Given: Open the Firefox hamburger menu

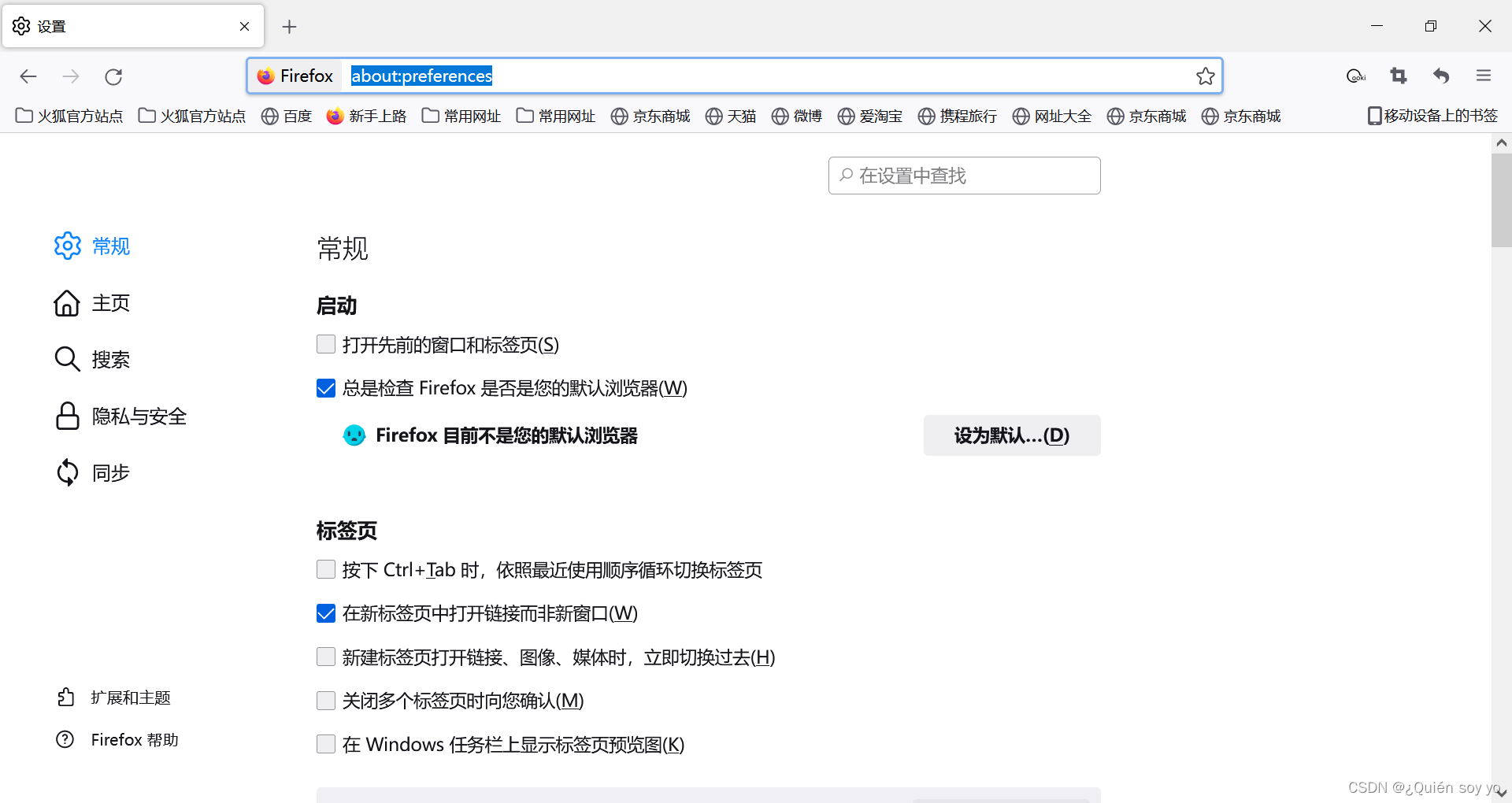Looking at the screenshot, I should (1484, 76).
